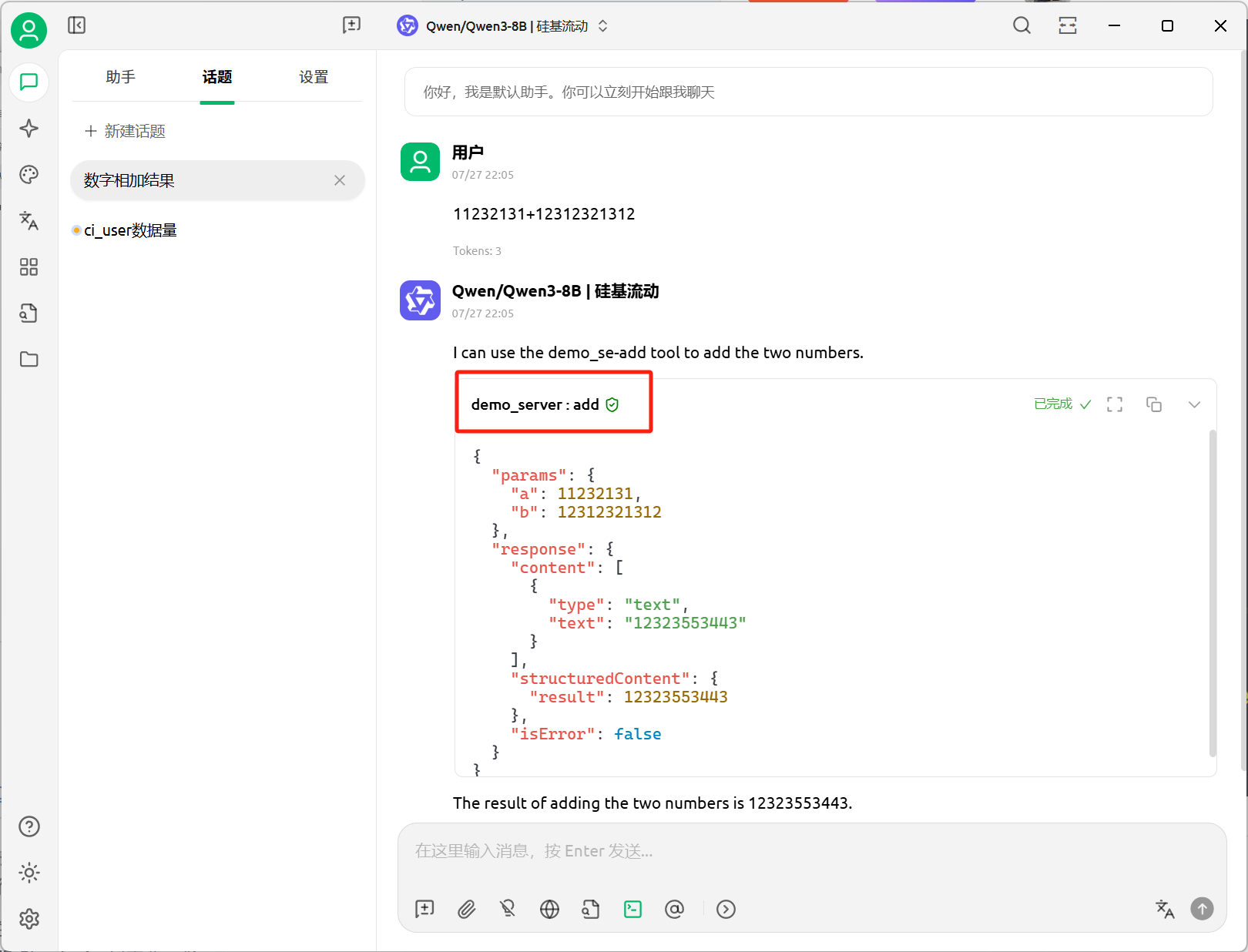Viewport: 1248px width, 952px height.
Task: Open the mini apps grid icon
Action: pos(29,267)
